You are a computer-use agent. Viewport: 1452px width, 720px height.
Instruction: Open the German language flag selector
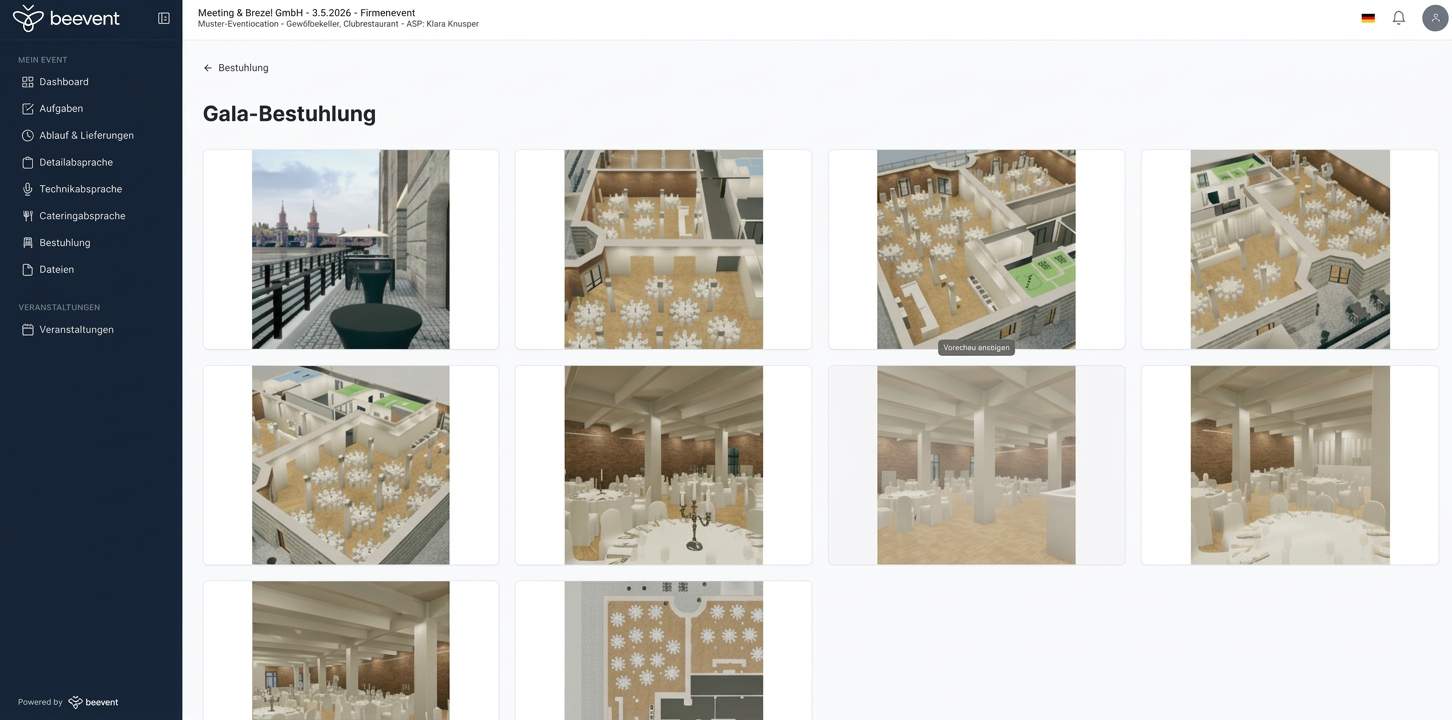click(1367, 17)
